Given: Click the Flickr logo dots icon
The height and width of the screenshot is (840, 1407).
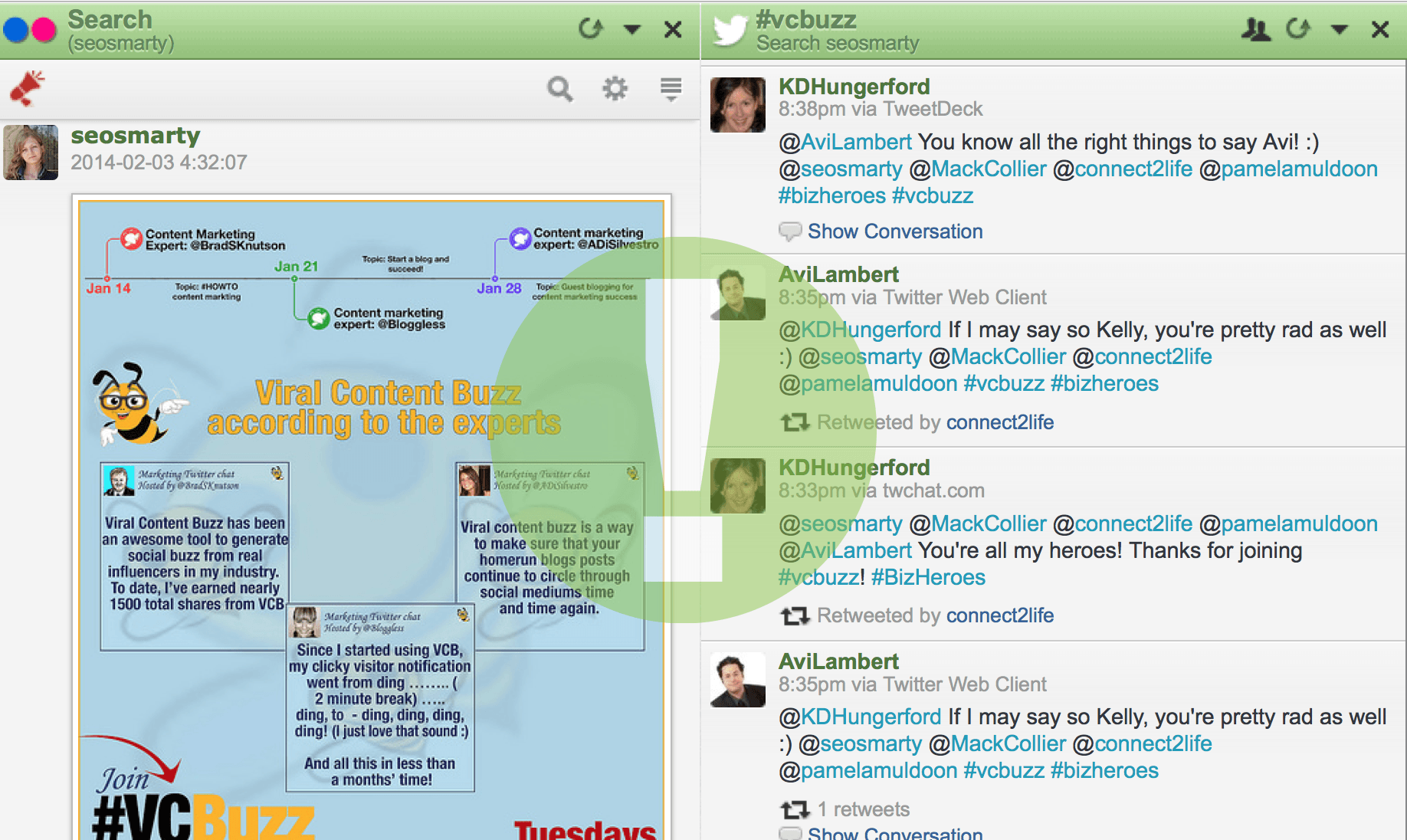Looking at the screenshot, I should click(x=30, y=30).
